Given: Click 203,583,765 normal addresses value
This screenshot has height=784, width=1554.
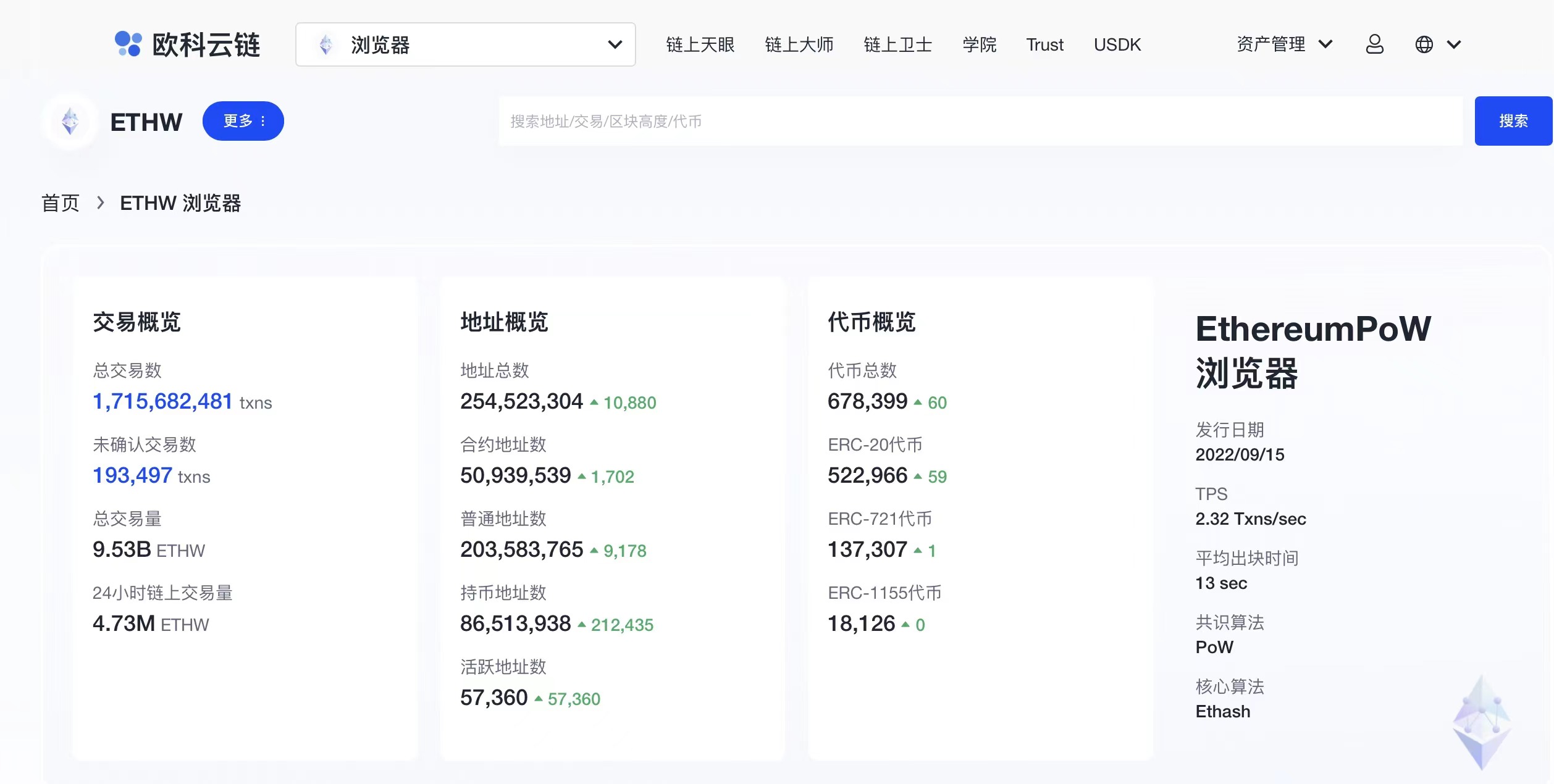Looking at the screenshot, I should click(x=521, y=549).
